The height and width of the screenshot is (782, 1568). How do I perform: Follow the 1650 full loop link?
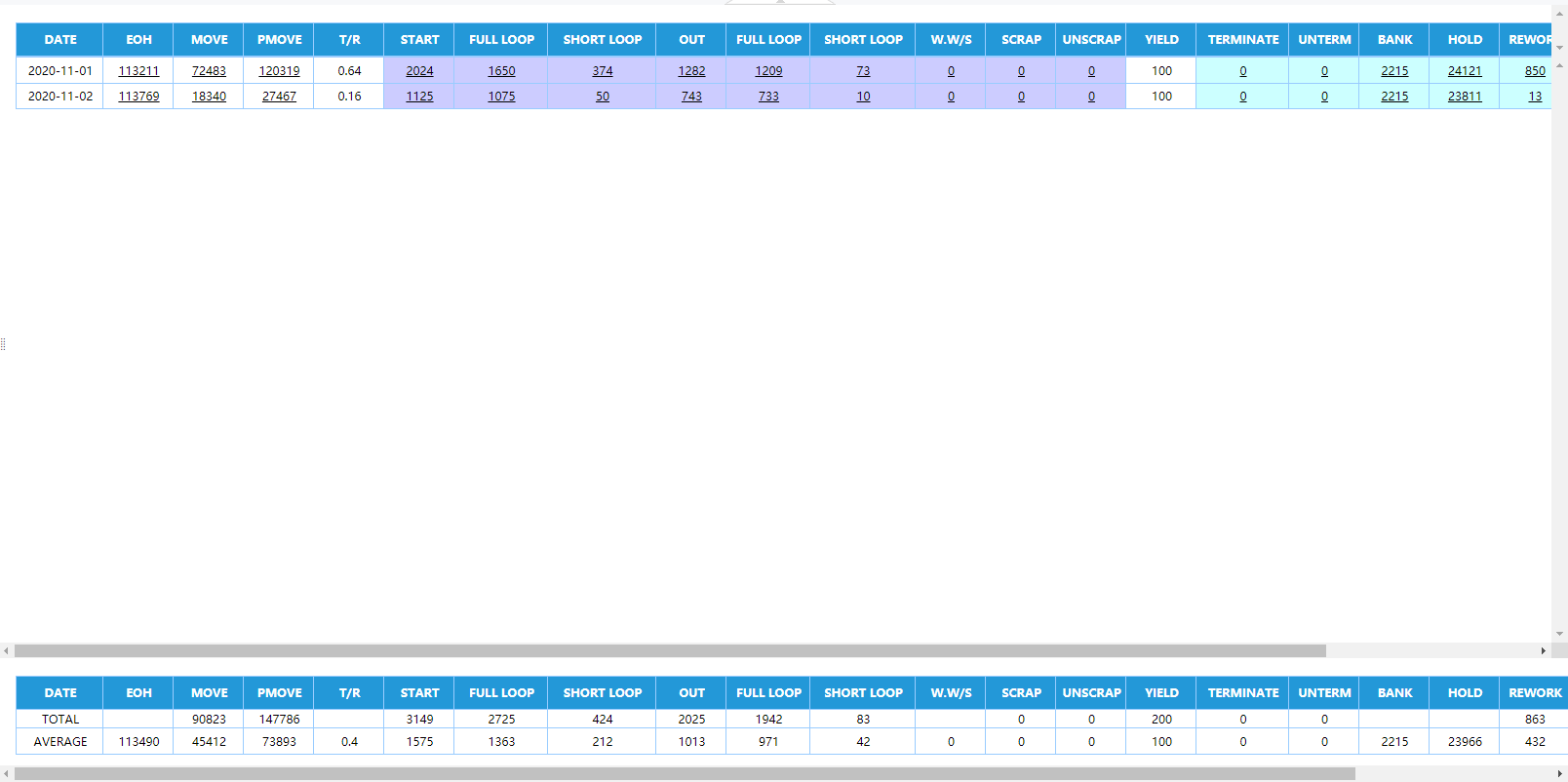(501, 71)
